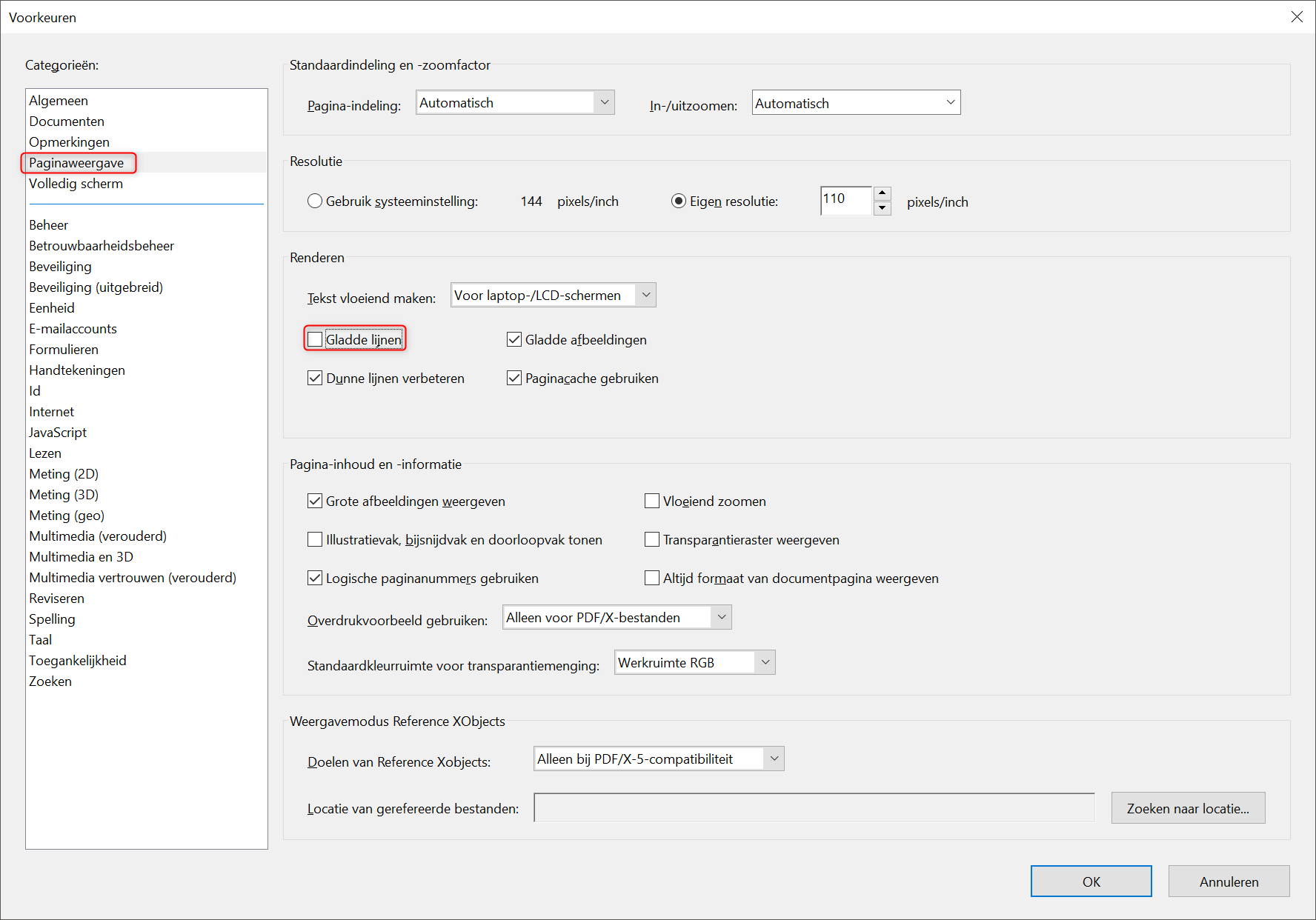Disable Gladde afbeeldingen option
The width and height of the screenshot is (1316, 920).
coord(514,339)
